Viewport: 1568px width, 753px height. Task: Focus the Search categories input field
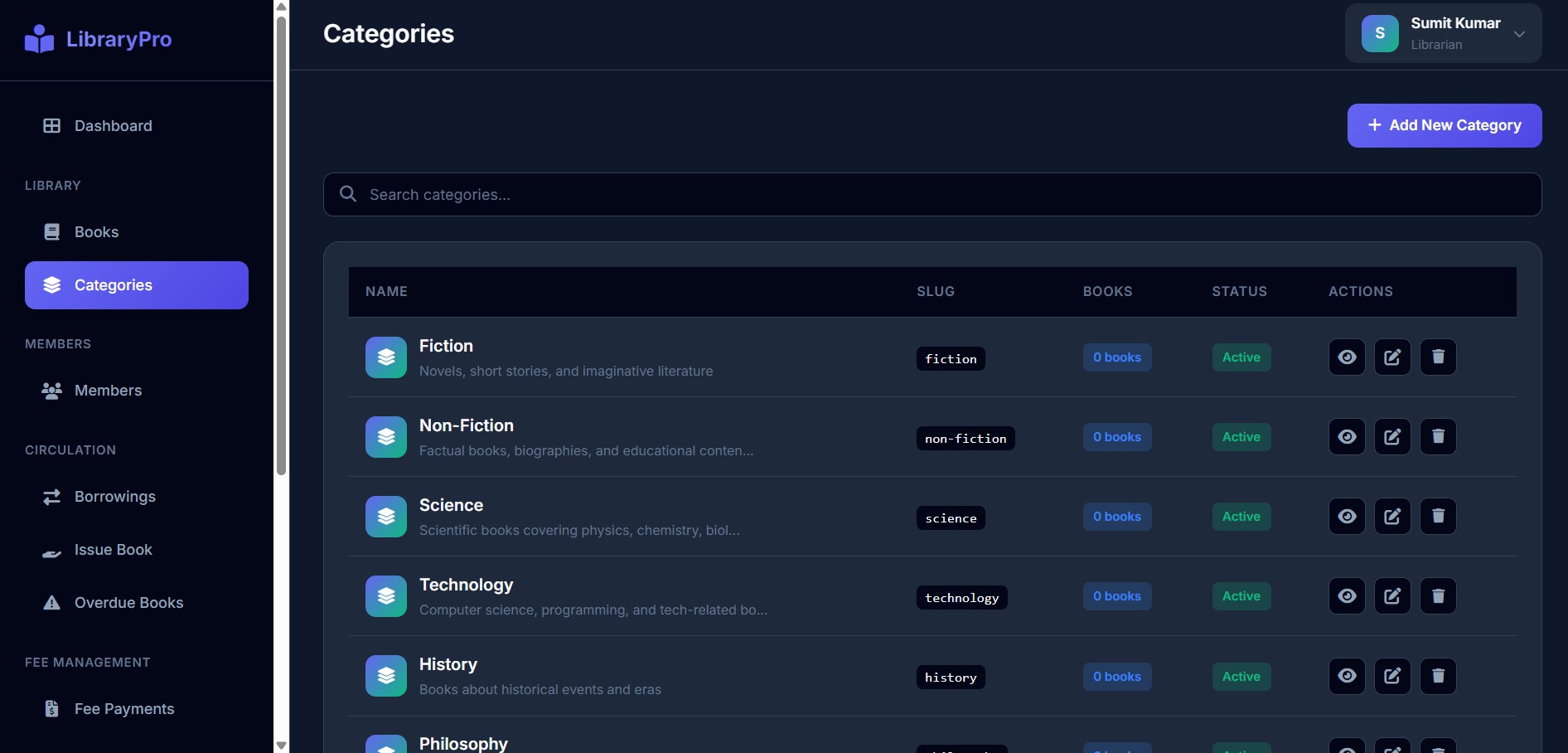click(945, 195)
